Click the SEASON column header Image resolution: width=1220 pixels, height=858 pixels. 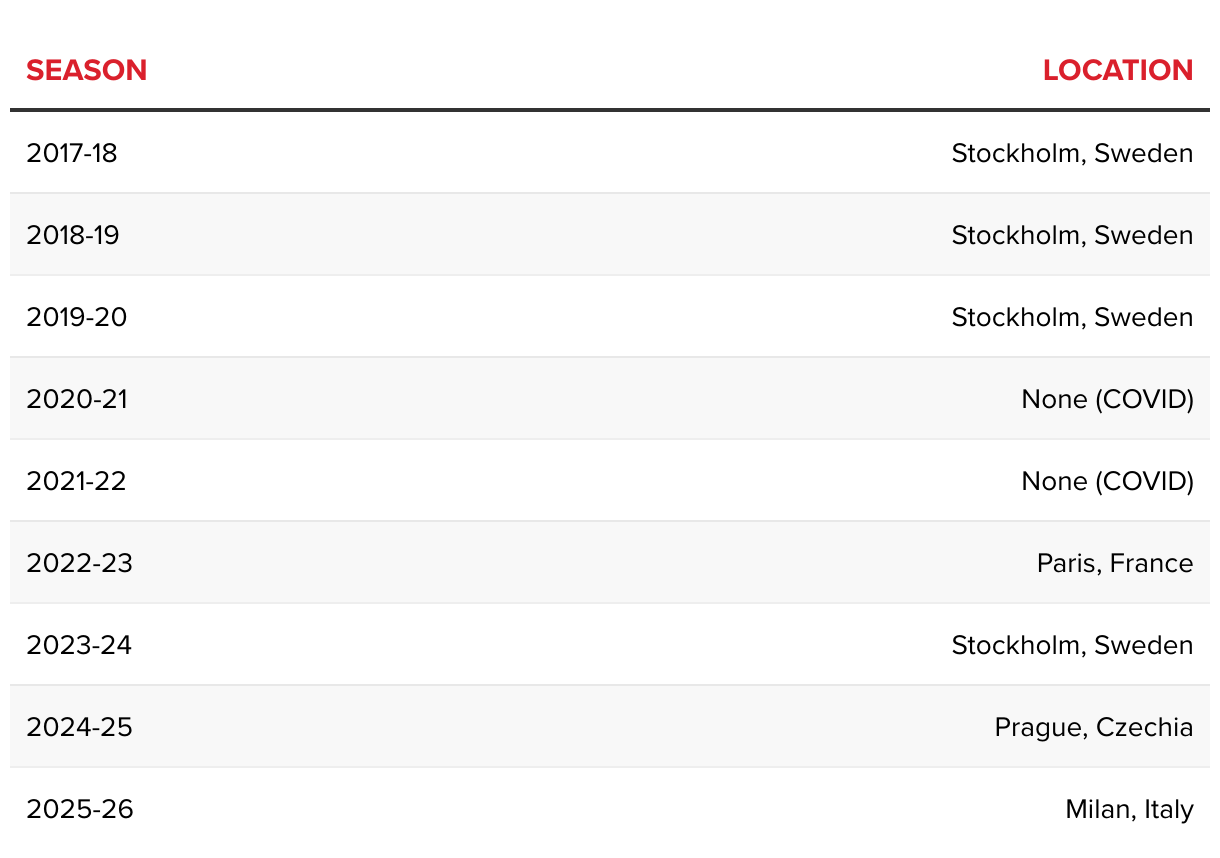[86, 70]
